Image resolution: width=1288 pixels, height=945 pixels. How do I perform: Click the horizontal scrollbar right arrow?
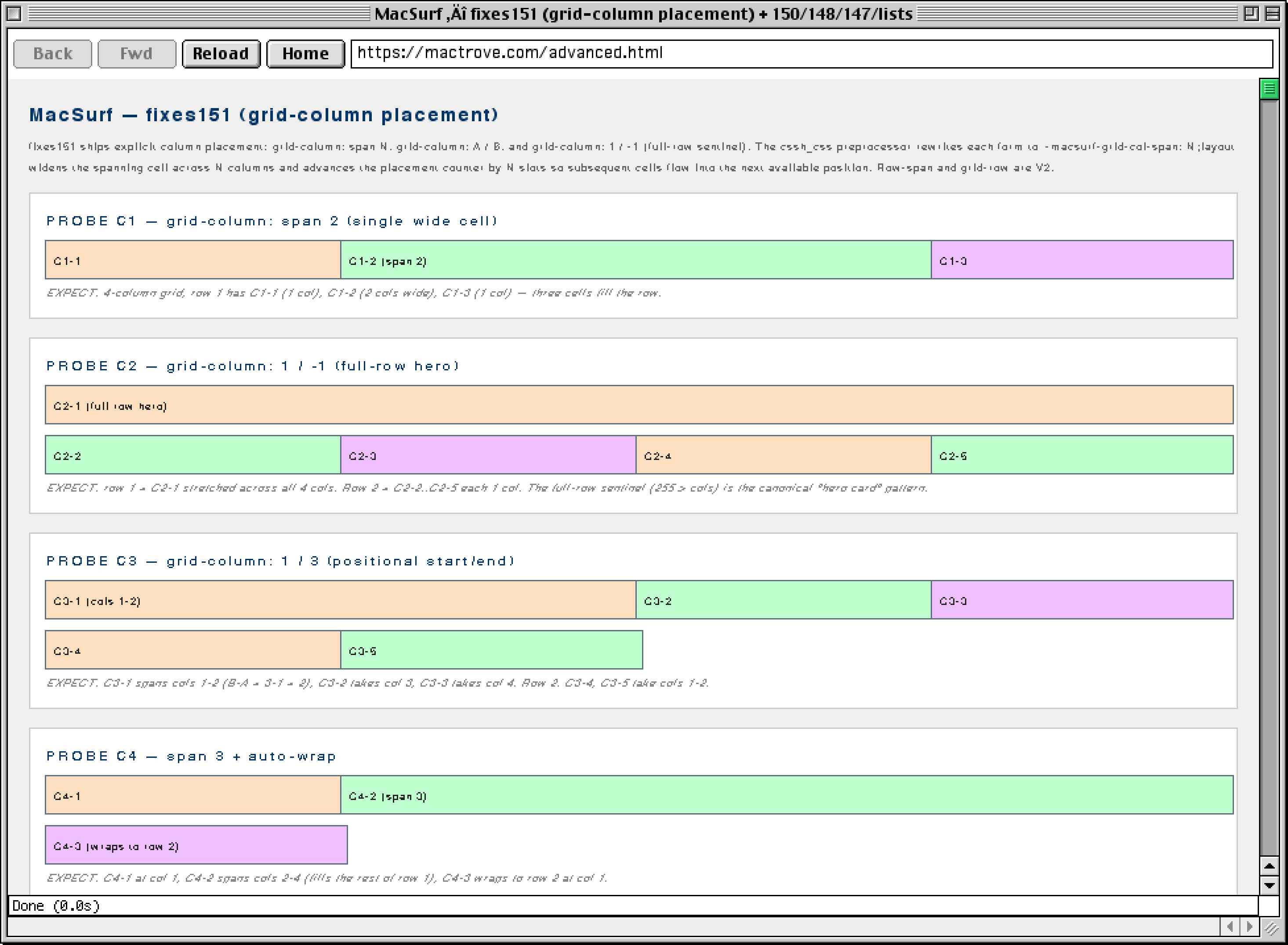(1249, 926)
